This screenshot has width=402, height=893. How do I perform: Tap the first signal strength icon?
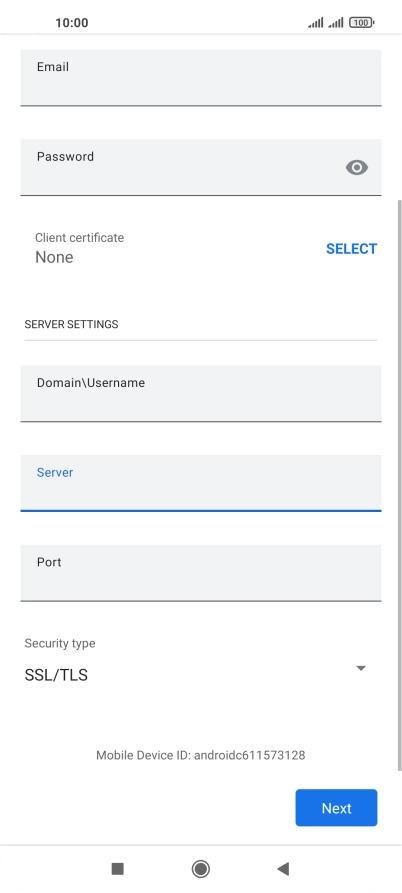[x=315, y=23]
